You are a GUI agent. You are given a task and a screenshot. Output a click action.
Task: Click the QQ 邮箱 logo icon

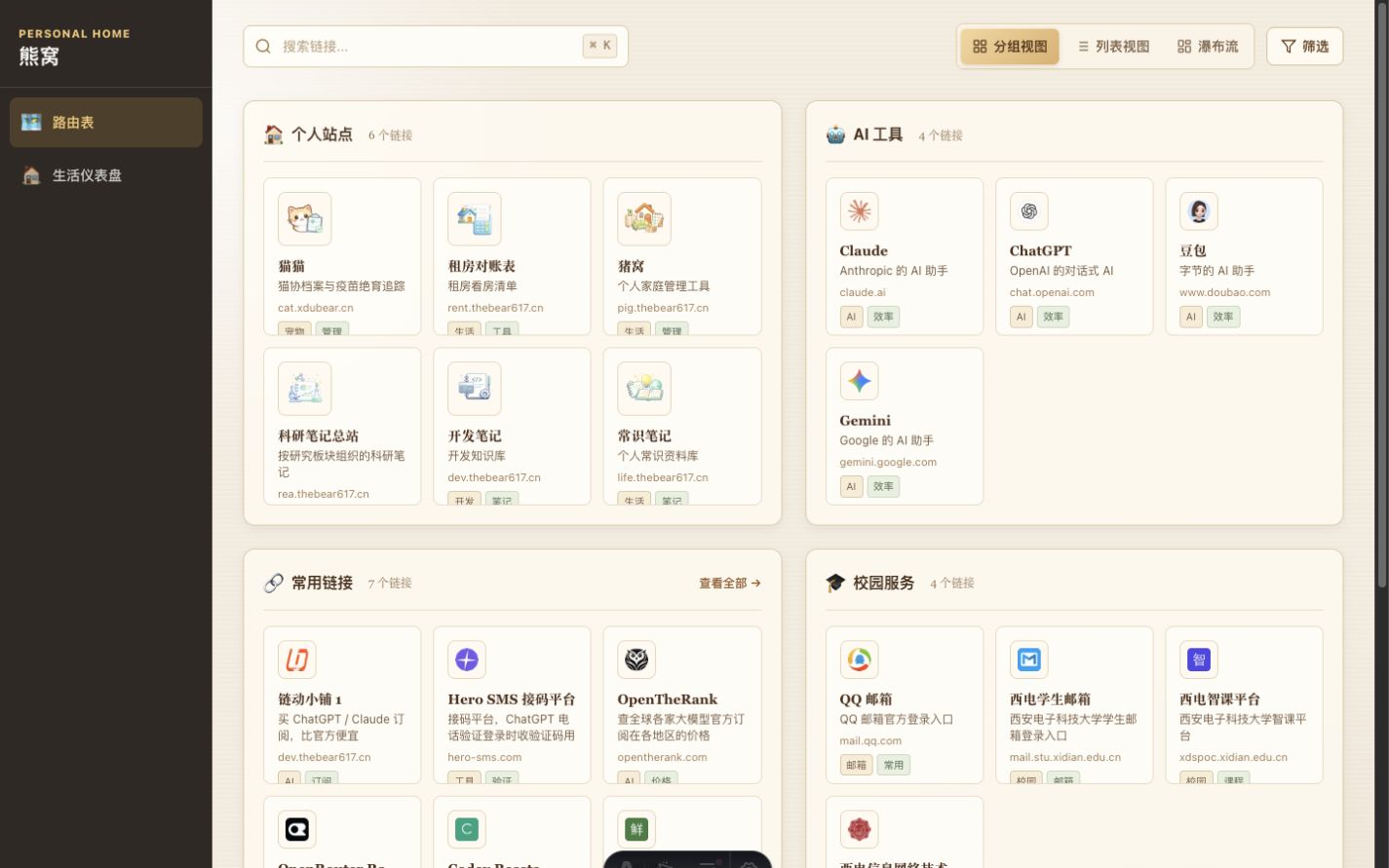point(859,660)
